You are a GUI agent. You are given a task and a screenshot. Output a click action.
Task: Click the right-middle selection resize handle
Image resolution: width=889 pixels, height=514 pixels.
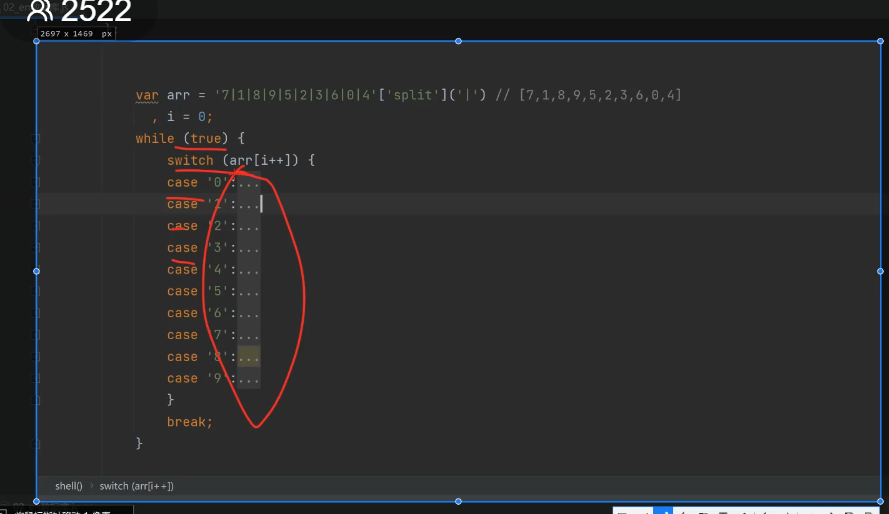pyautogui.click(x=880, y=271)
